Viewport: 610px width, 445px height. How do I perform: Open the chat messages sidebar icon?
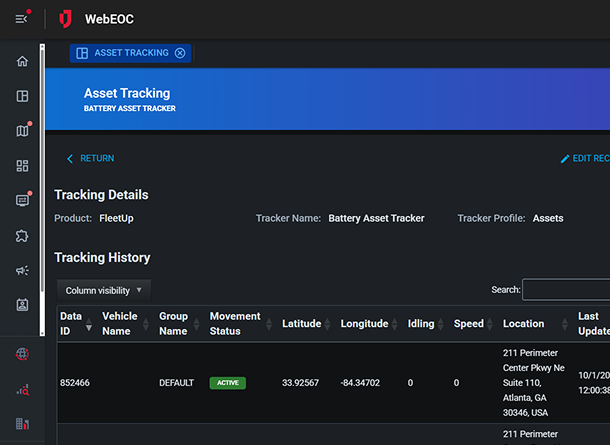pyautogui.click(x=22, y=200)
